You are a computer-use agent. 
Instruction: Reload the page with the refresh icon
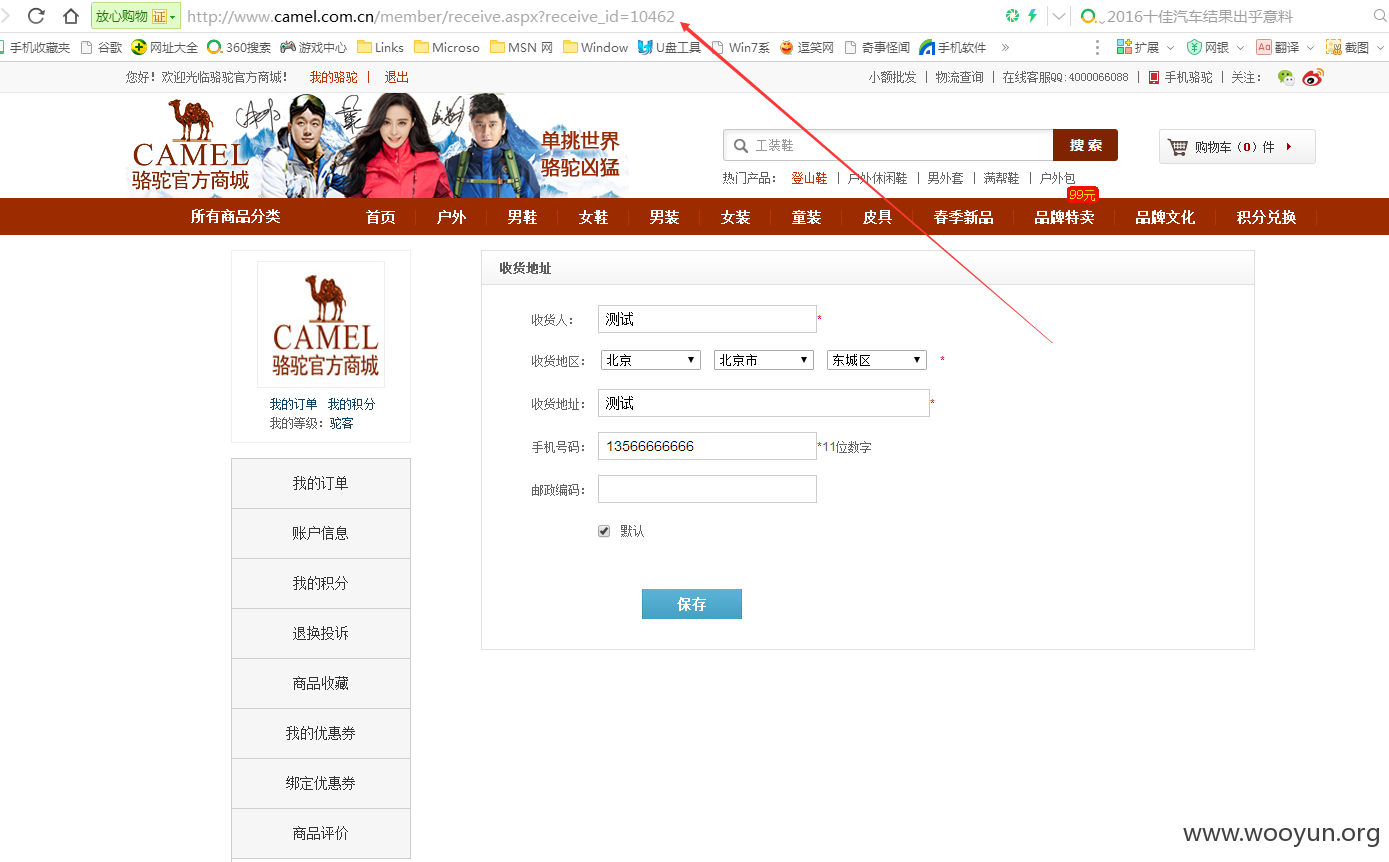(37, 16)
